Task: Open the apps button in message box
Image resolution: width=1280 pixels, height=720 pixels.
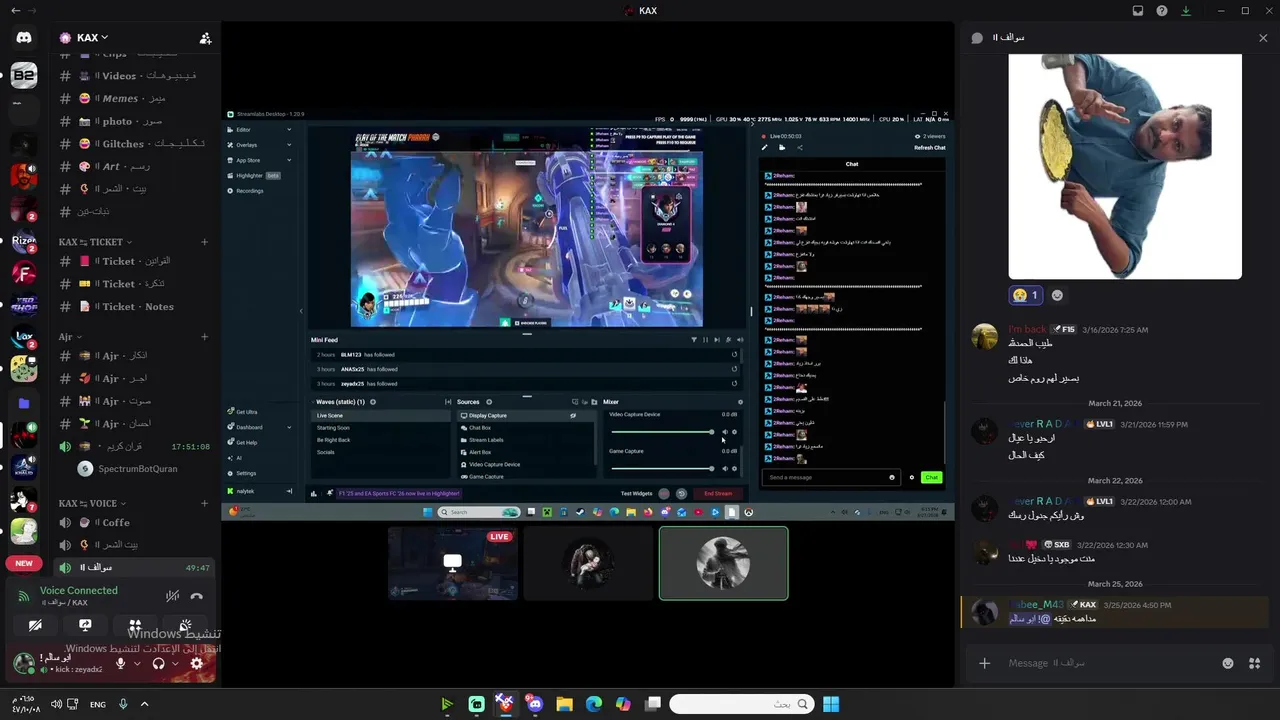Action: (1255, 663)
